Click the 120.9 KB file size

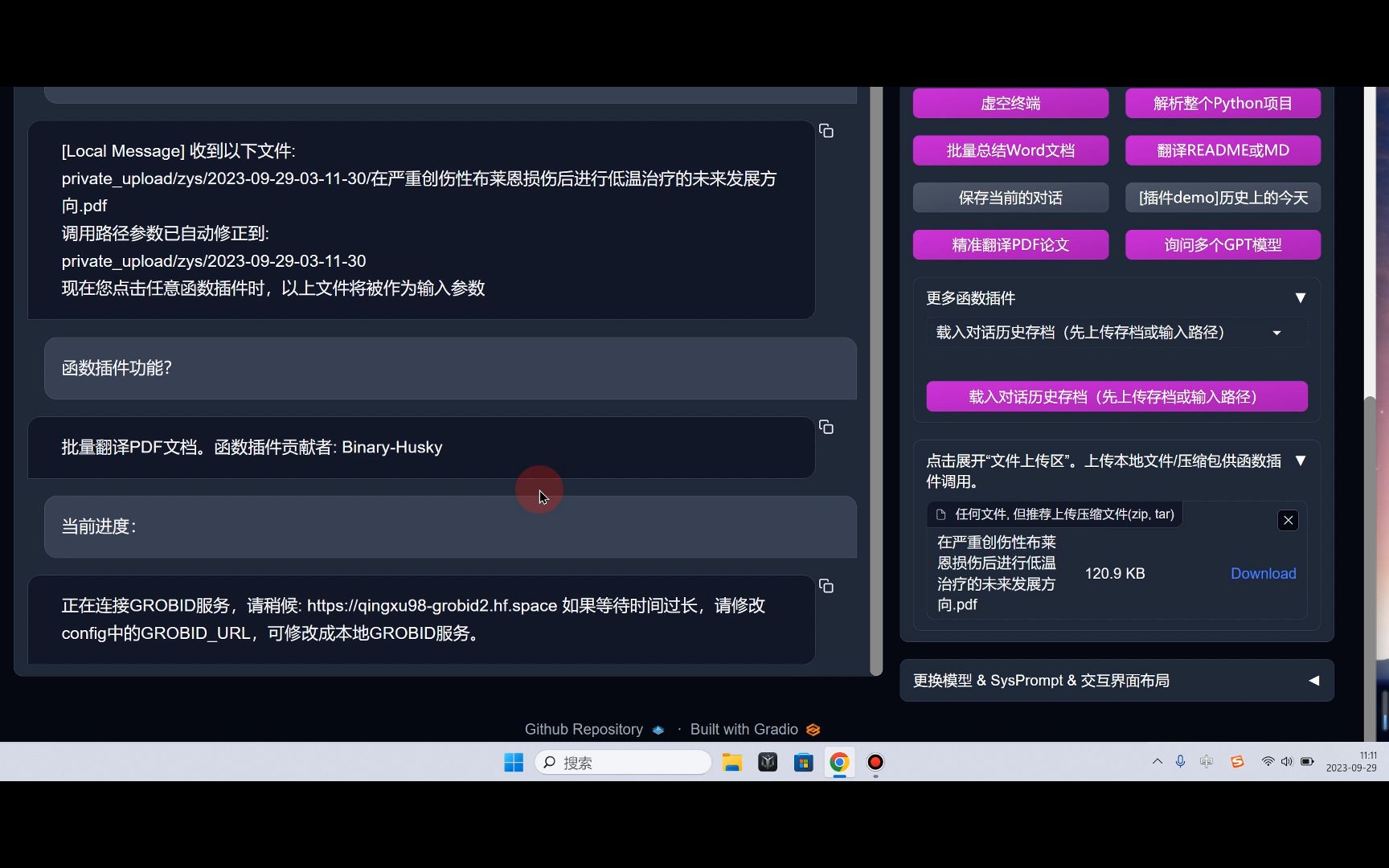click(x=1114, y=574)
